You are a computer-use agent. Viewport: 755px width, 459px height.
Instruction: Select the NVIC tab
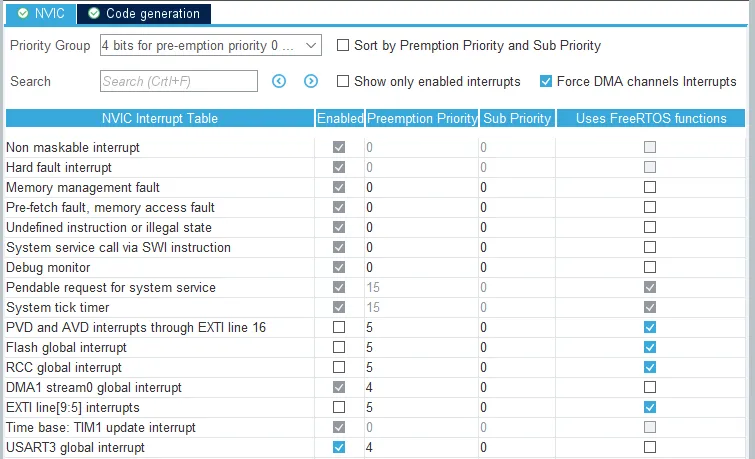tap(40, 13)
